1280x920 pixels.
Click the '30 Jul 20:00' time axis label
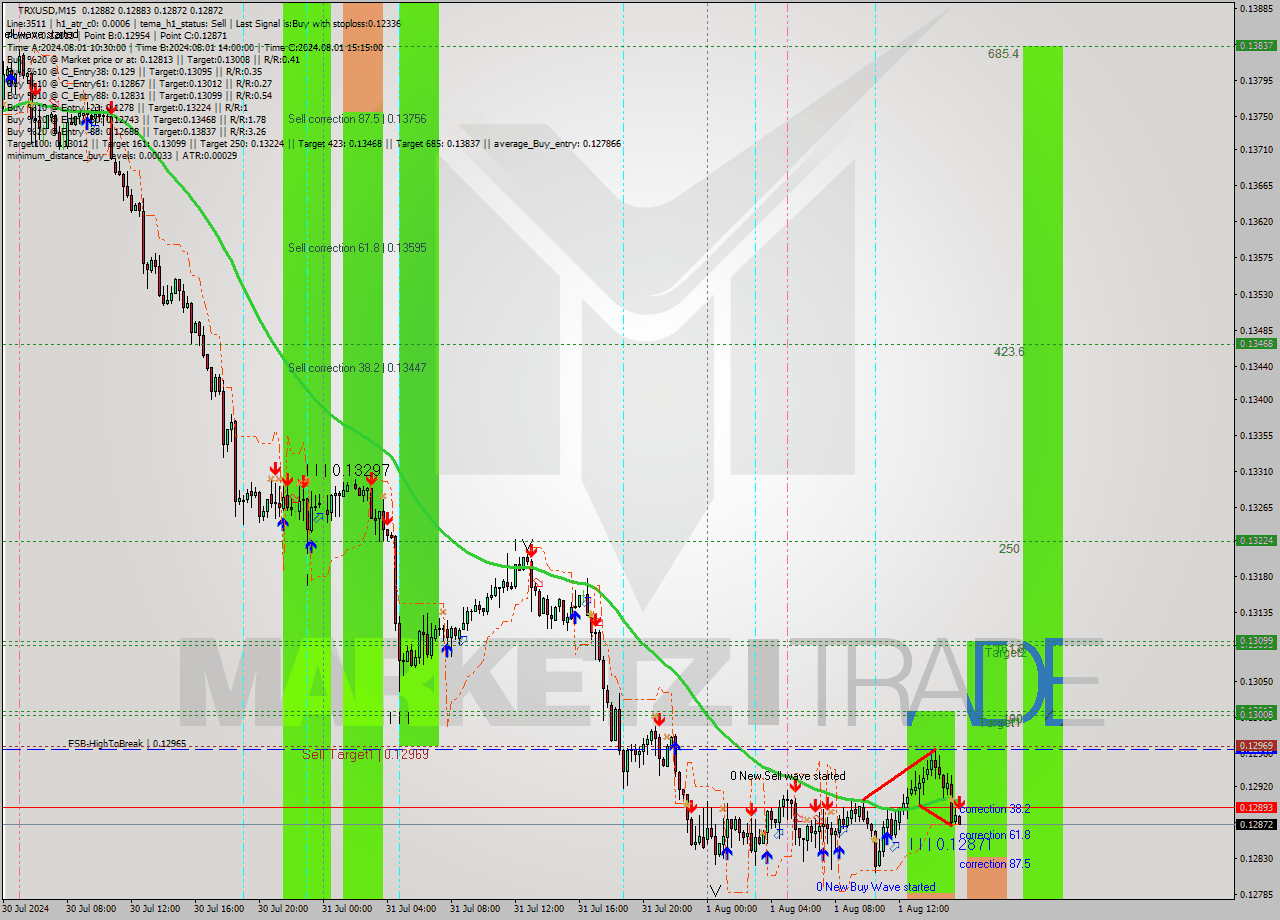283,910
